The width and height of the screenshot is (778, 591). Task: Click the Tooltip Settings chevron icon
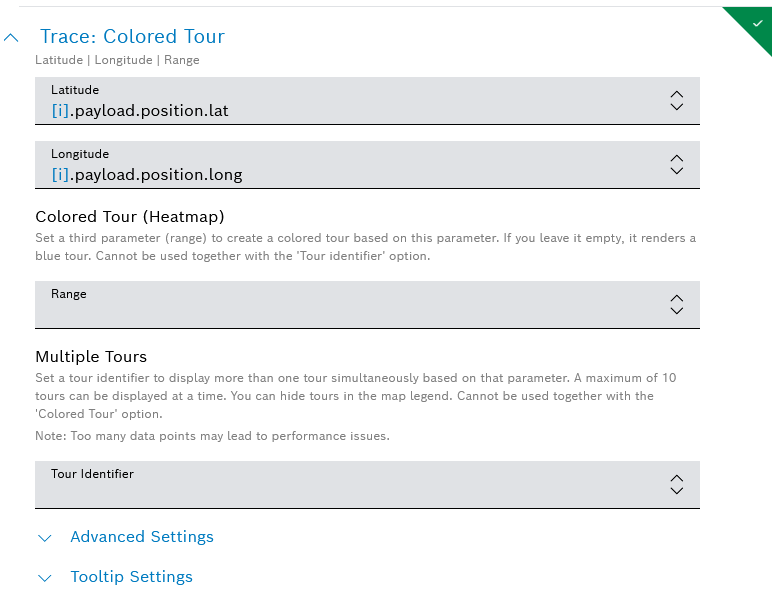44,578
